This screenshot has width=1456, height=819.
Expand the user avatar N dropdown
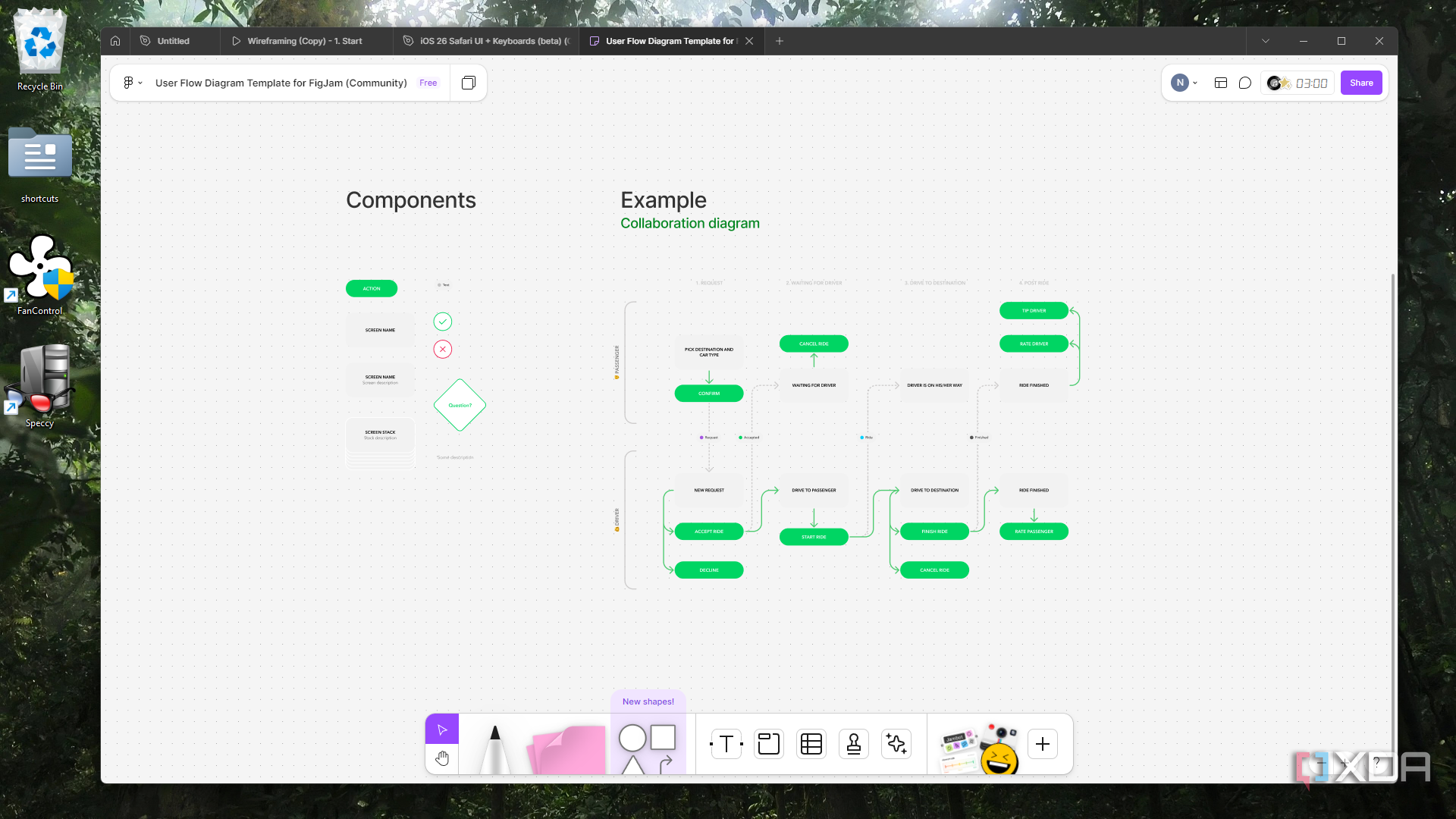click(1185, 83)
